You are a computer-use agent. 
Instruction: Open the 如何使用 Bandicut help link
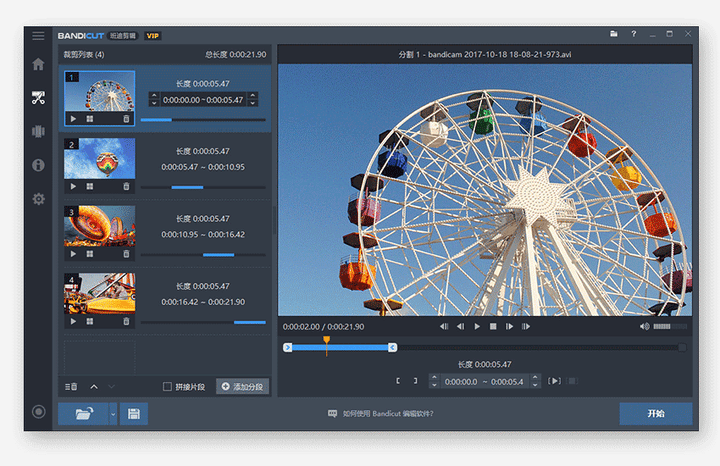pyautogui.click(x=381, y=414)
